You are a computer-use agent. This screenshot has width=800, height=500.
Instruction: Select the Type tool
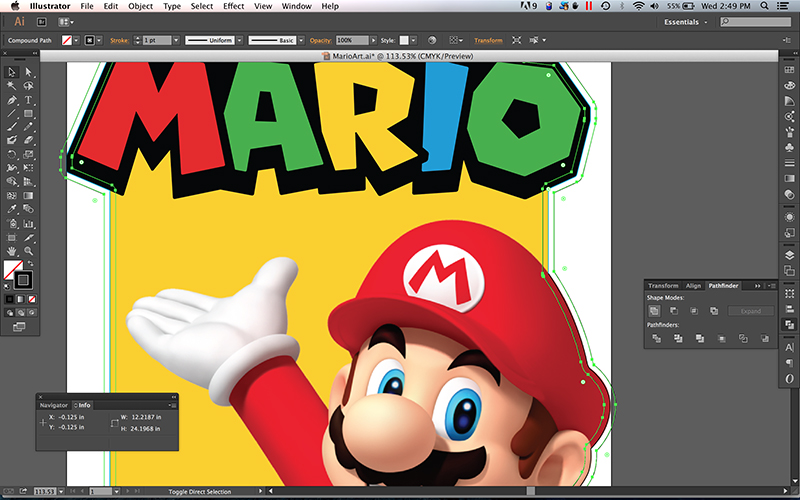(x=28, y=99)
